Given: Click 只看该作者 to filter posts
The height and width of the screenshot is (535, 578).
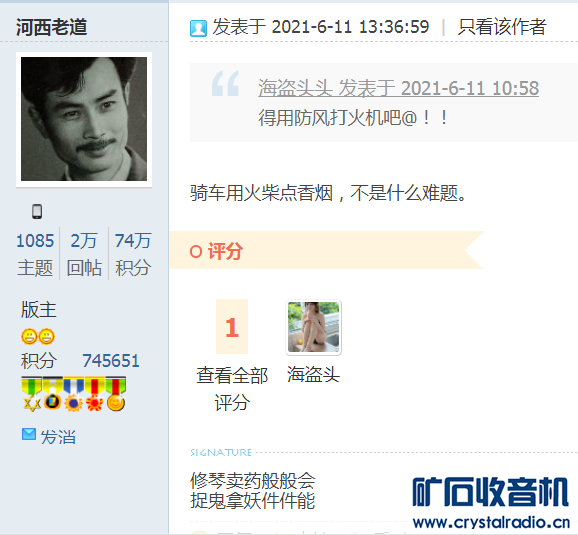Looking at the screenshot, I should click(502, 27).
